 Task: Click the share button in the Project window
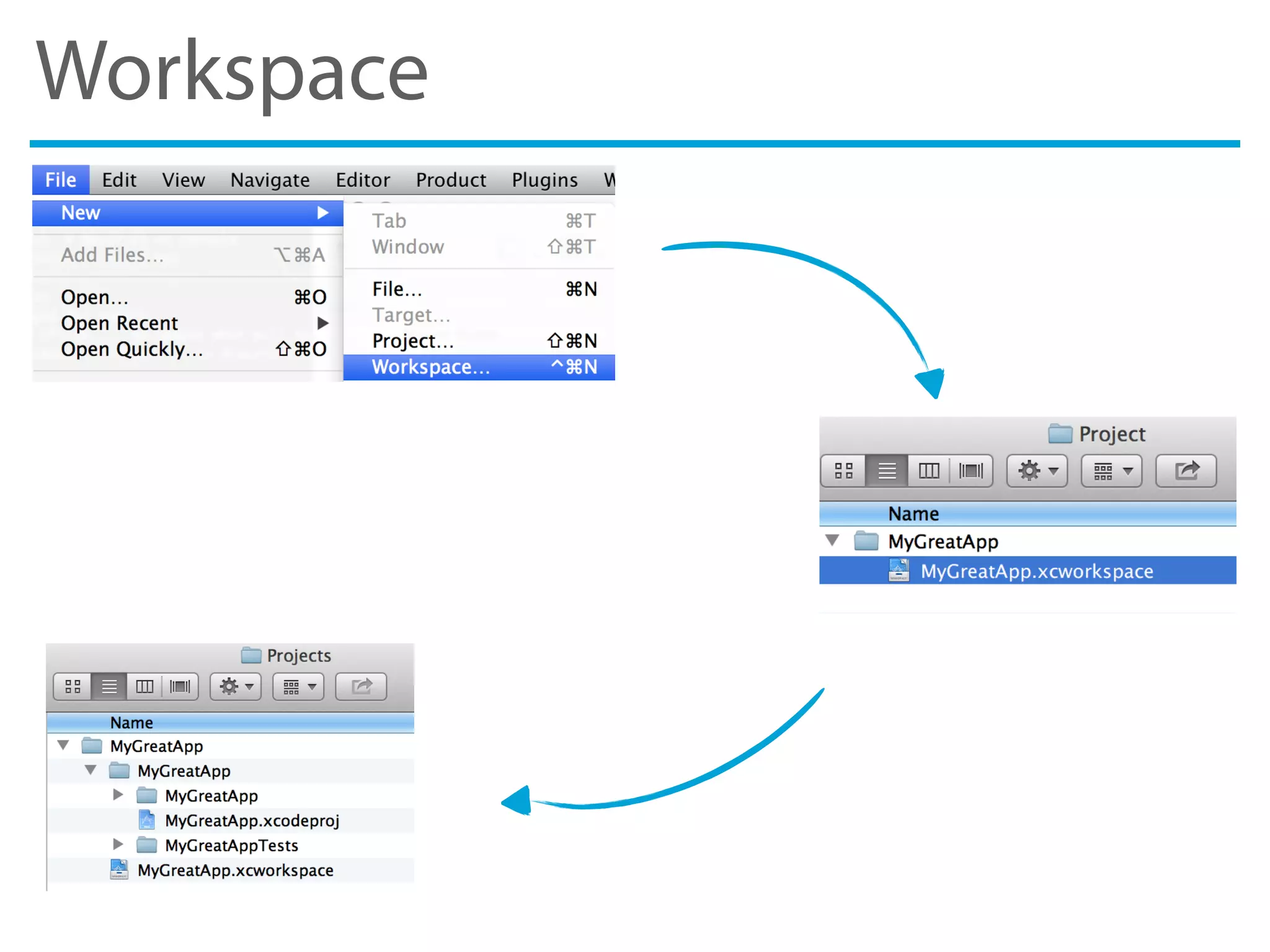pyautogui.click(x=1186, y=471)
